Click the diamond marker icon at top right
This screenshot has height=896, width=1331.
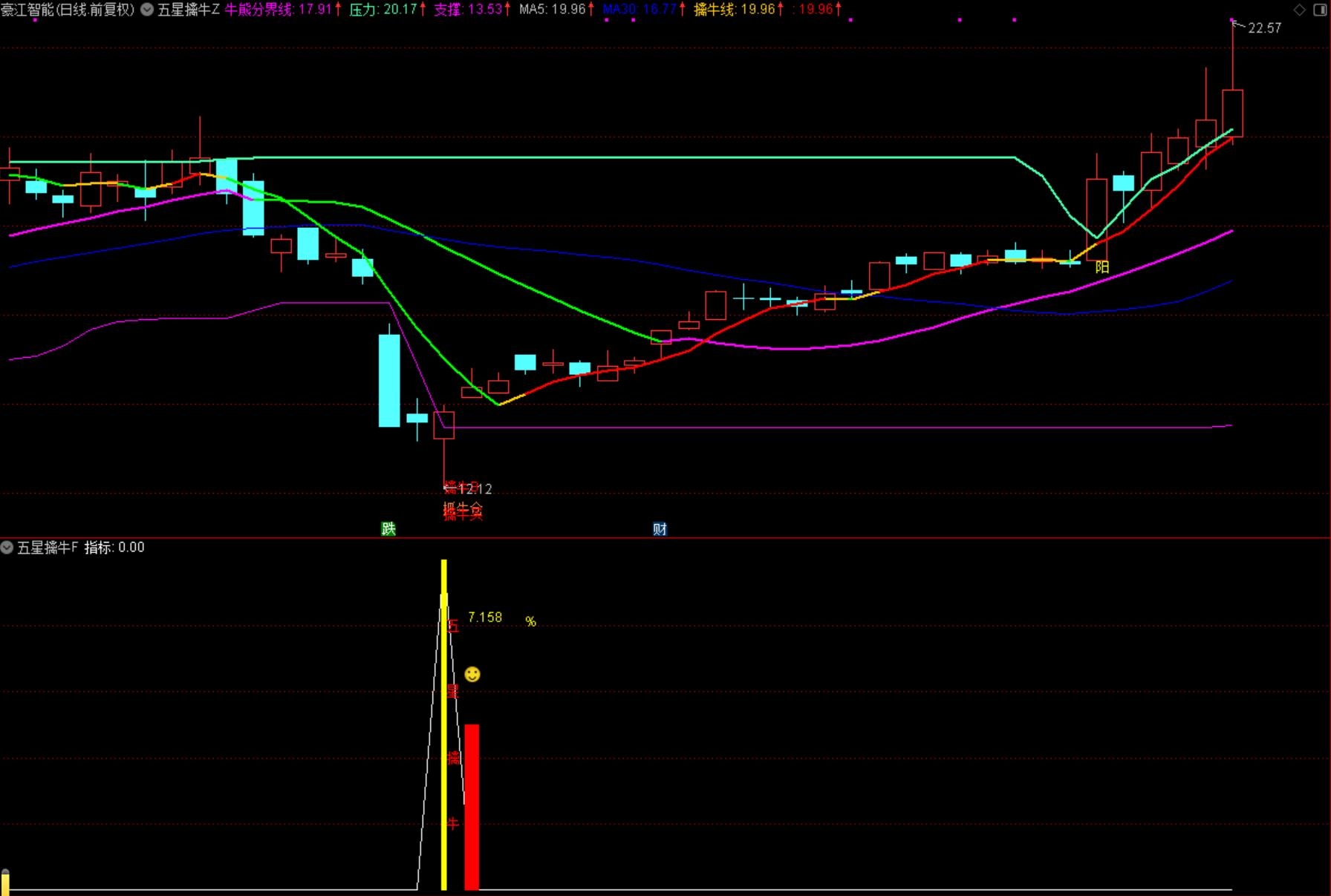coord(1300,10)
